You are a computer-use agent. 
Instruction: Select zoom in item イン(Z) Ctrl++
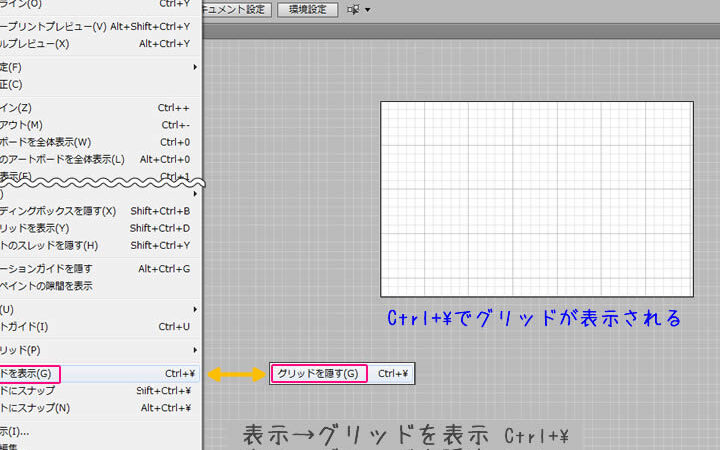click(x=100, y=108)
